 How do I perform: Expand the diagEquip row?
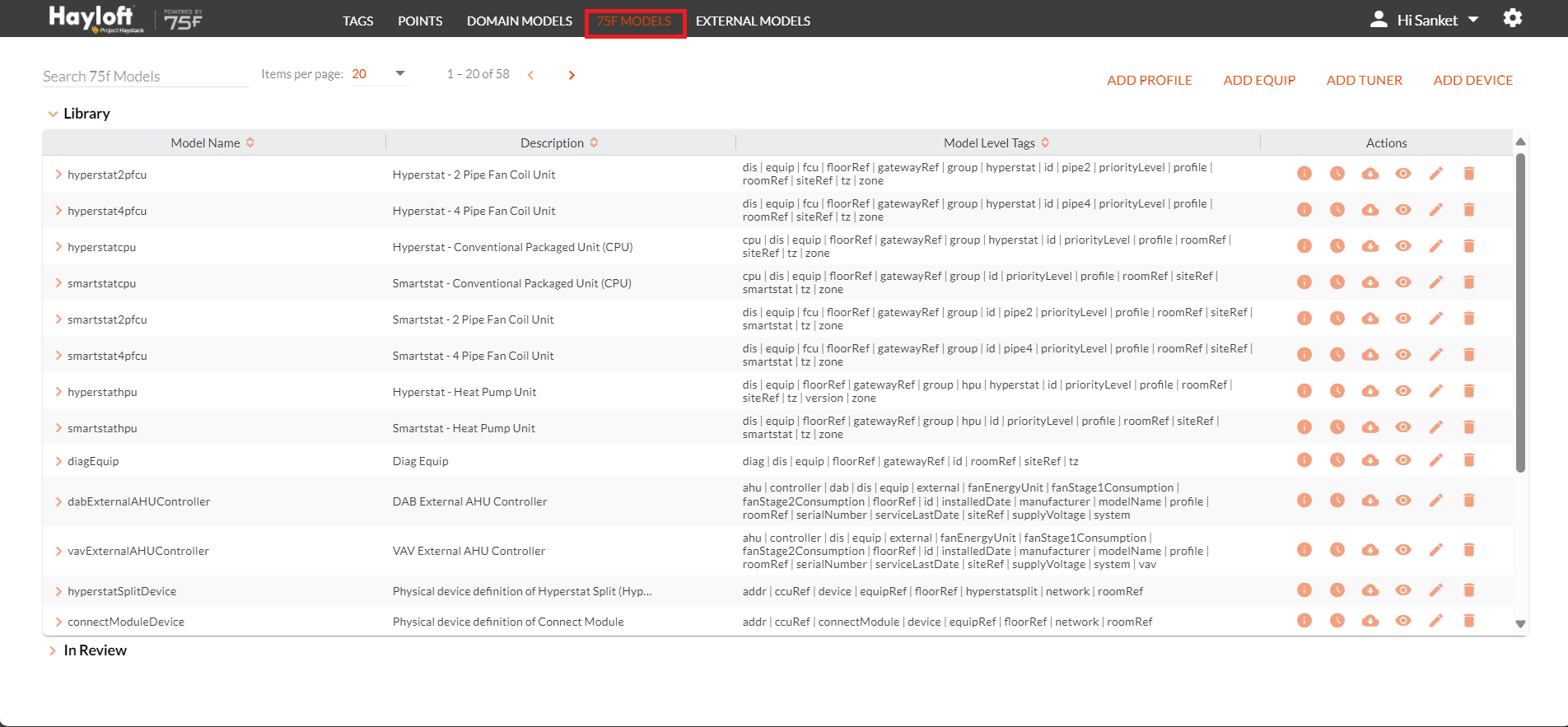pyautogui.click(x=58, y=461)
